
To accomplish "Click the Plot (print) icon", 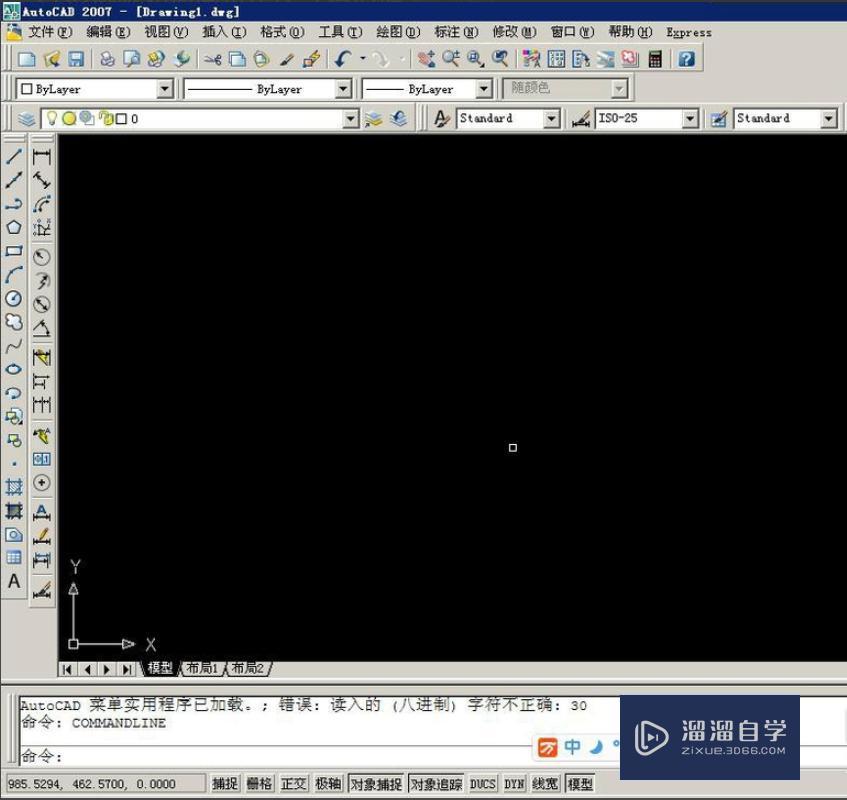I will click(x=107, y=59).
